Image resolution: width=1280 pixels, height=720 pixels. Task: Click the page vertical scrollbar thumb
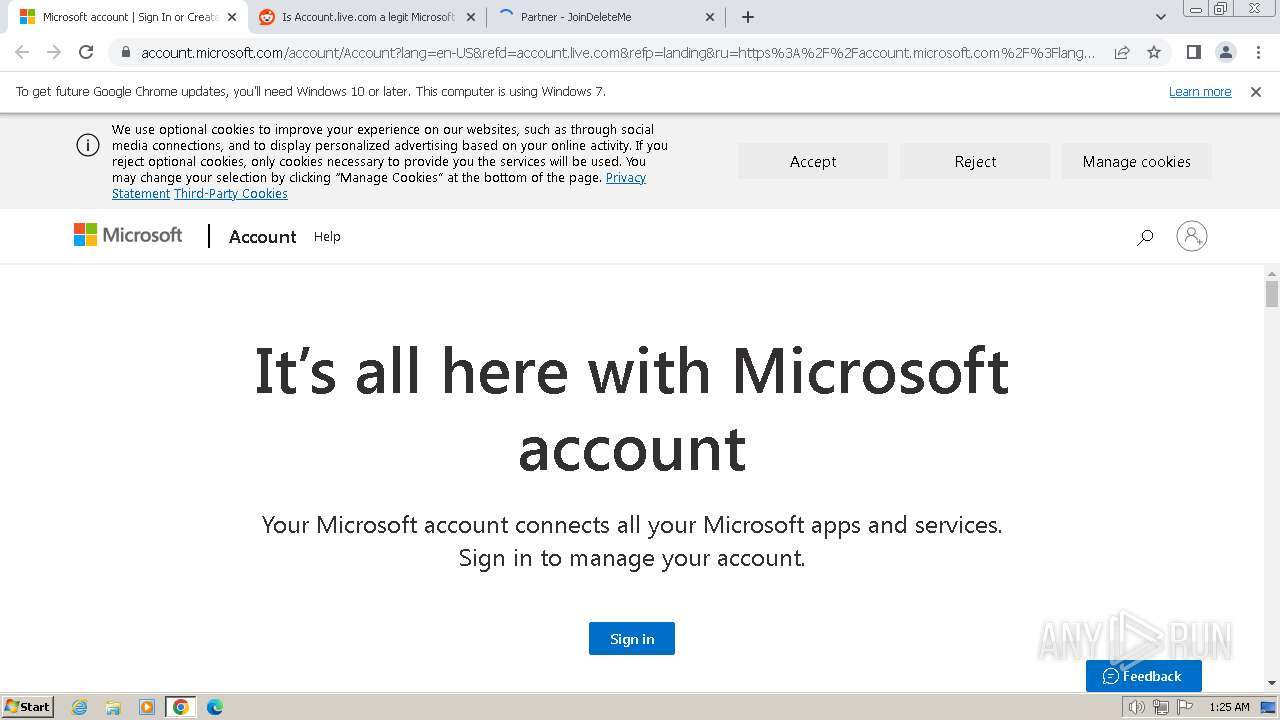[1272, 294]
